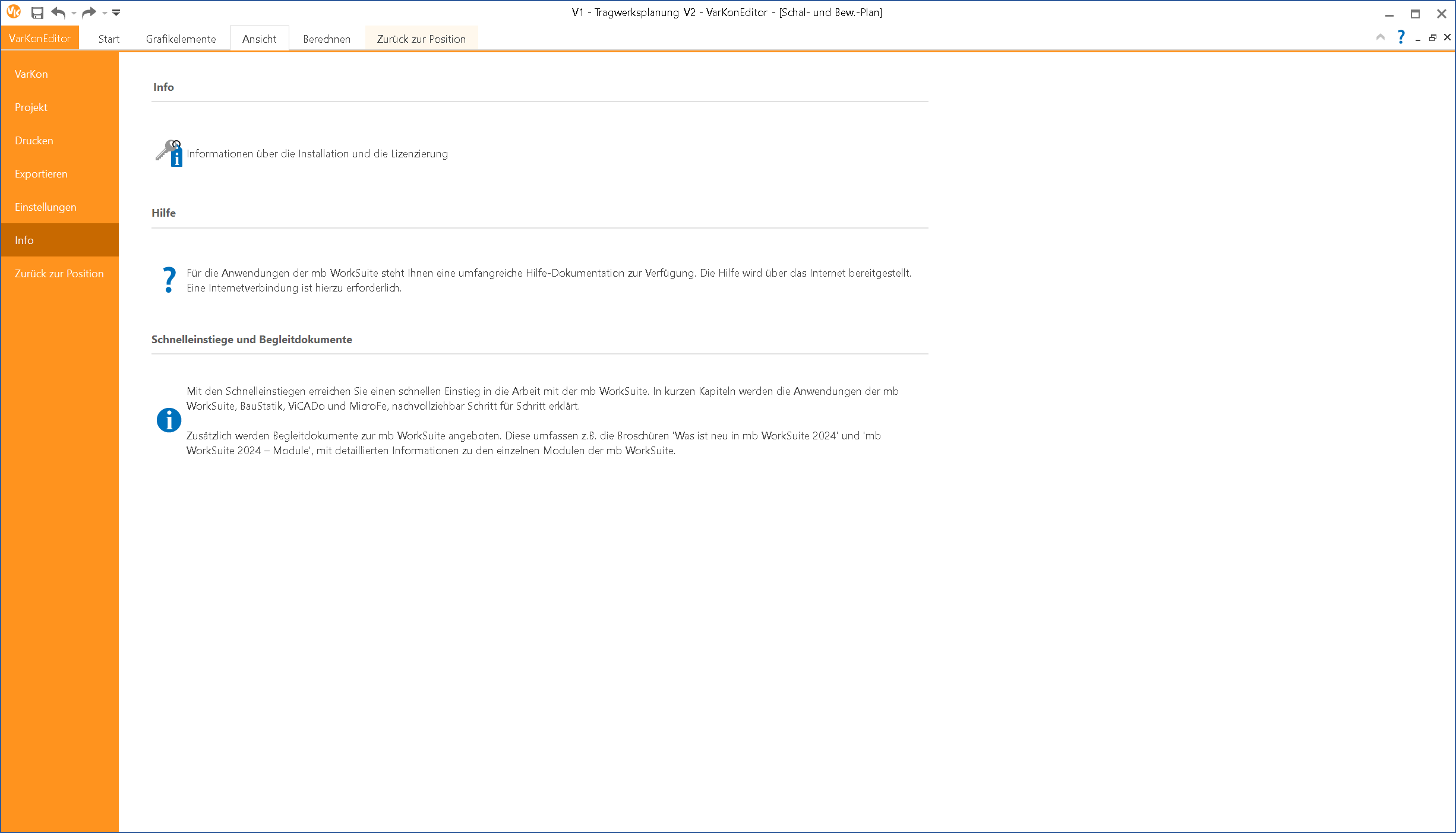
Task: Click the Redo arrow icon
Action: click(89, 12)
